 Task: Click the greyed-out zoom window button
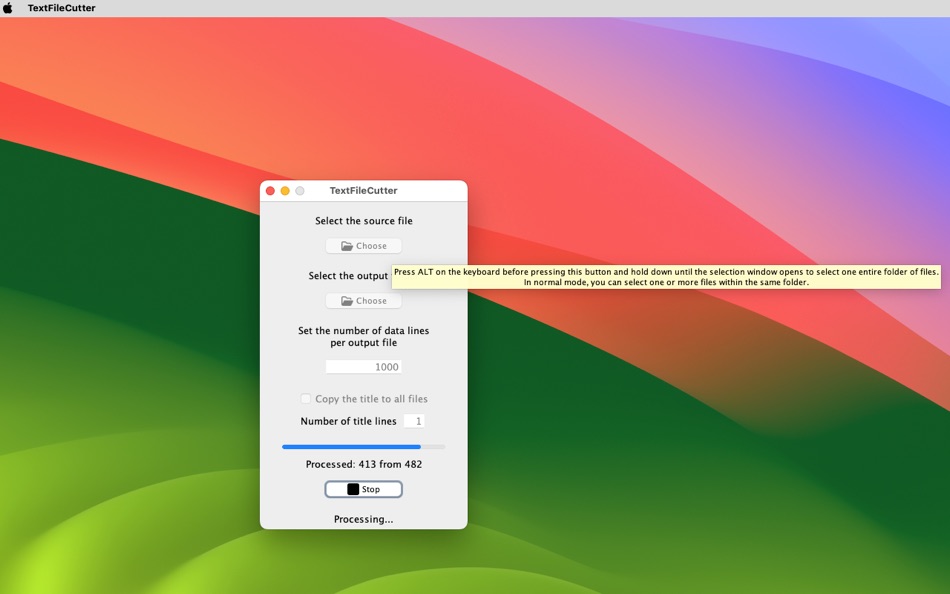pyautogui.click(x=299, y=190)
